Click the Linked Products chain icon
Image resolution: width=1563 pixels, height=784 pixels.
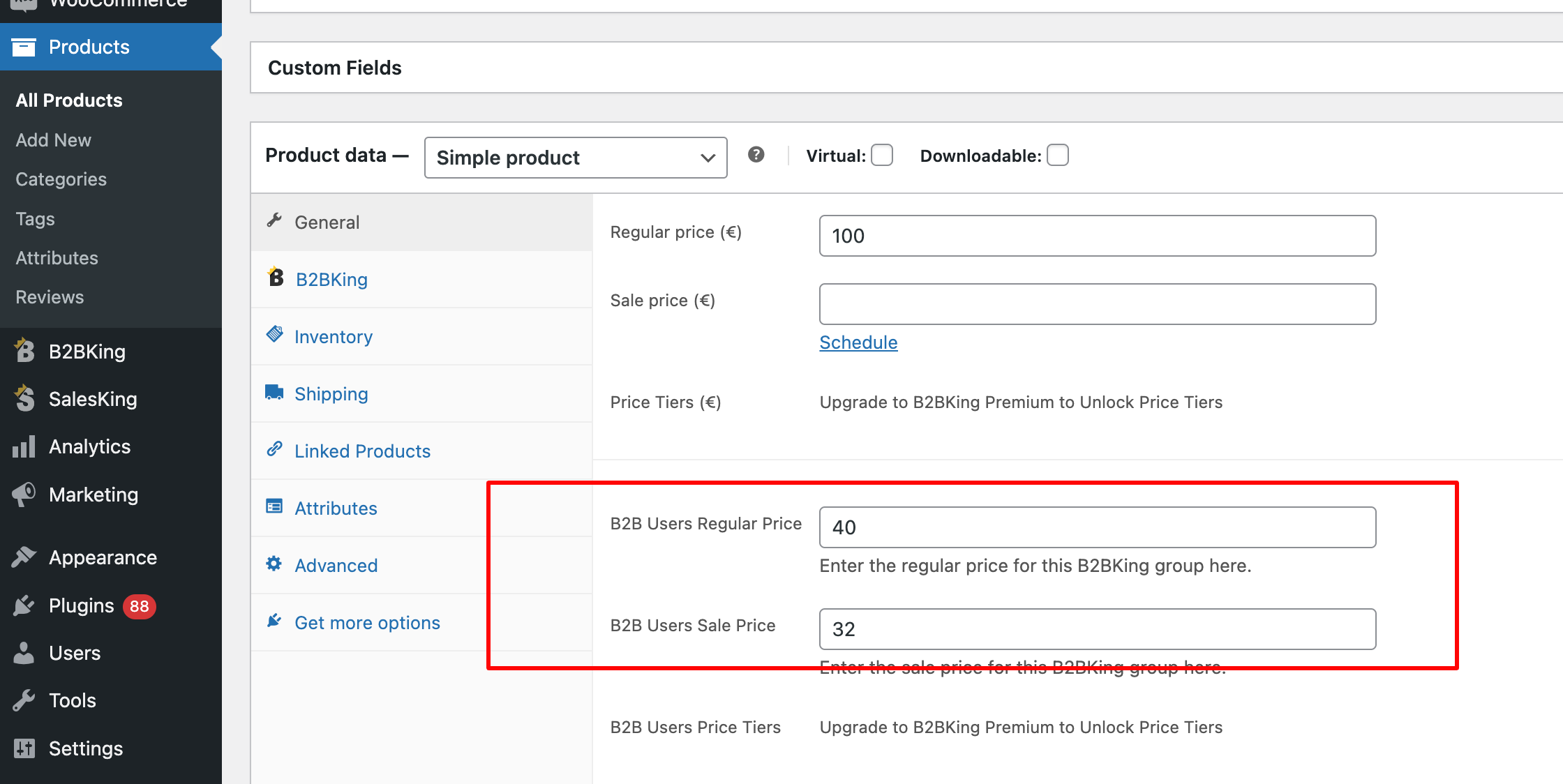click(x=275, y=449)
